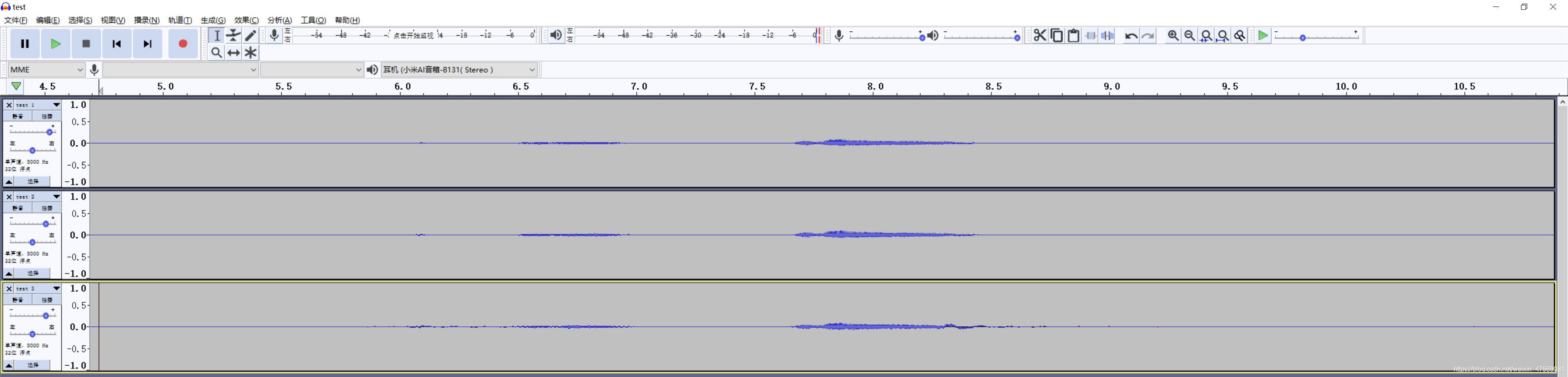Open the 轨道(T) menu
This screenshot has width=1568, height=377.
(x=180, y=20)
